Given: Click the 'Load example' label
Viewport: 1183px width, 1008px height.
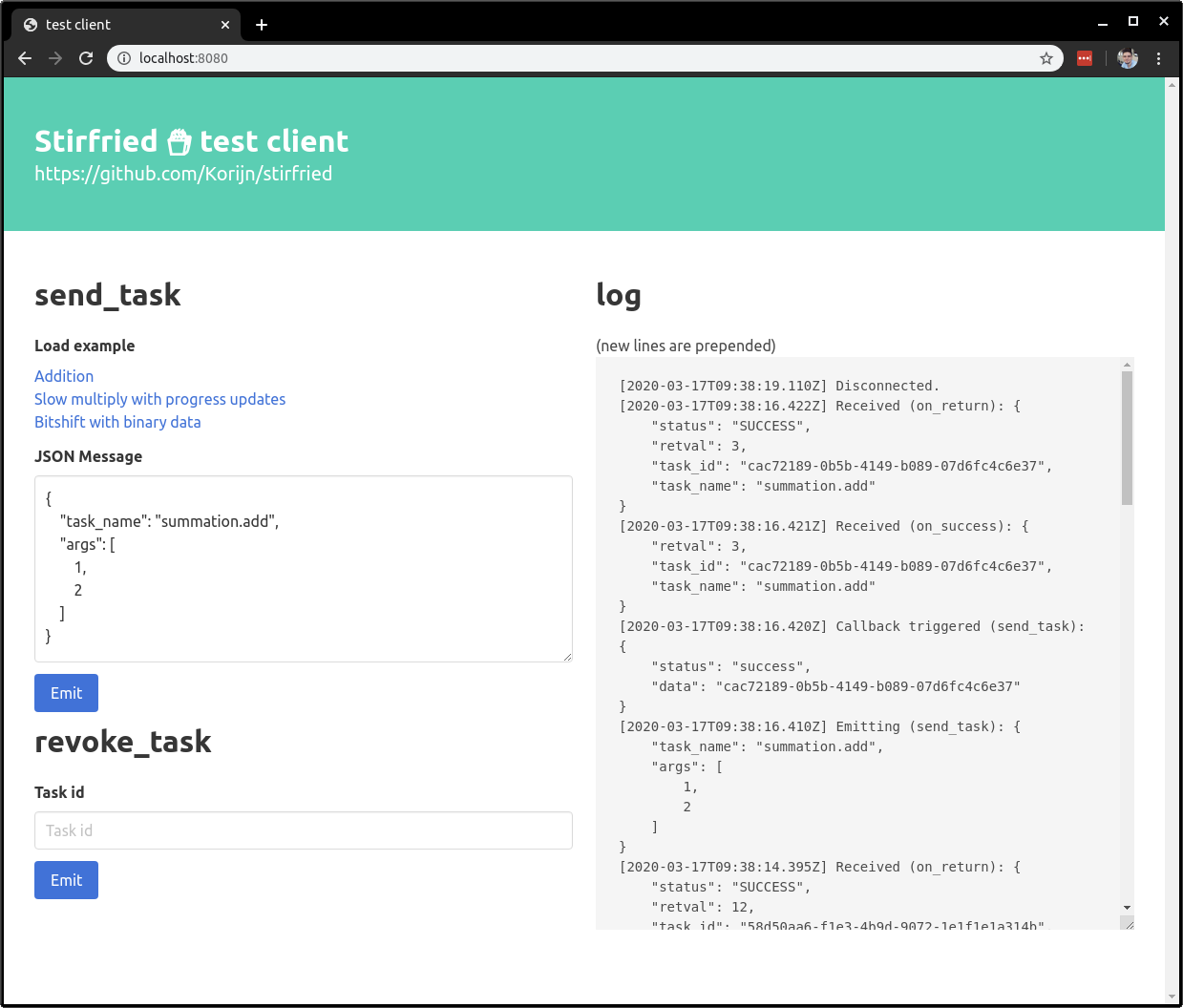Looking at the screenshot, I should tap(84, 346).
